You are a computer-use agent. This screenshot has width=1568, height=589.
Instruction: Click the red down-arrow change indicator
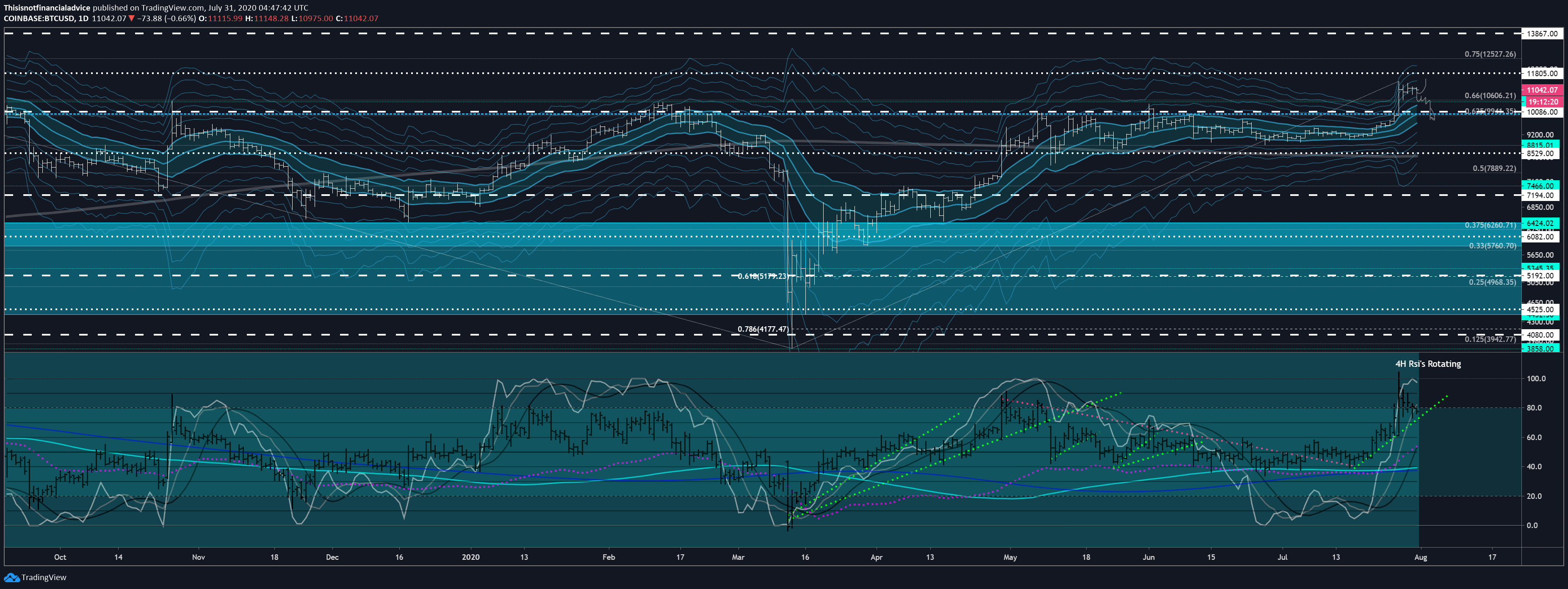click(x=131, y=18)
